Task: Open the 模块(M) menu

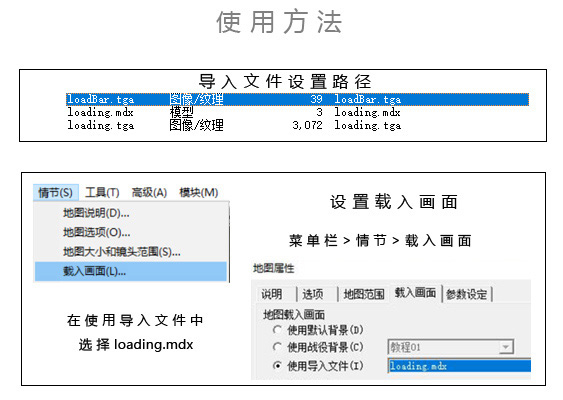Action: point(199,193)
